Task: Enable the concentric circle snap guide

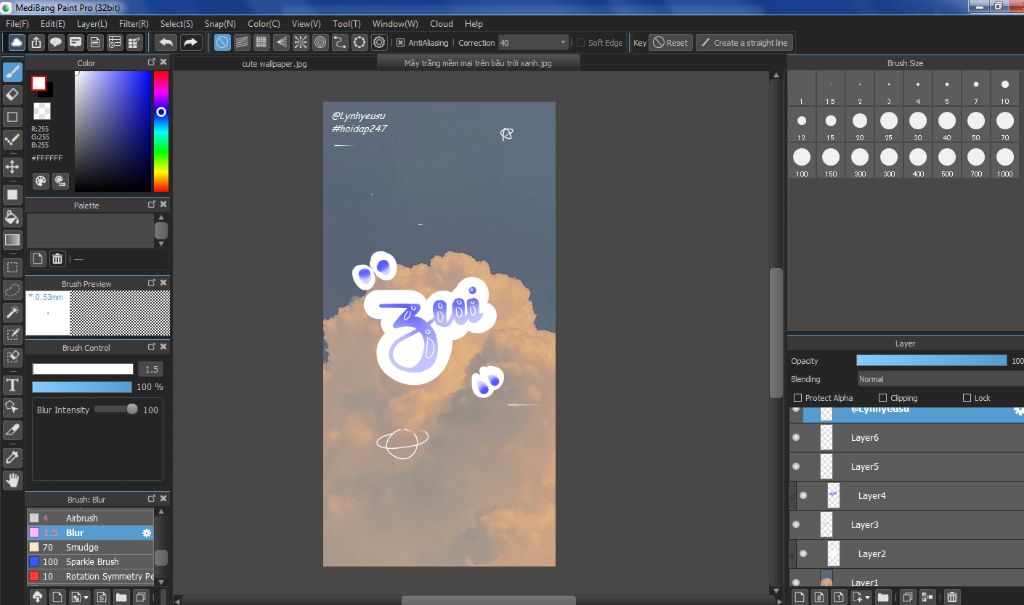Action: 320,42
